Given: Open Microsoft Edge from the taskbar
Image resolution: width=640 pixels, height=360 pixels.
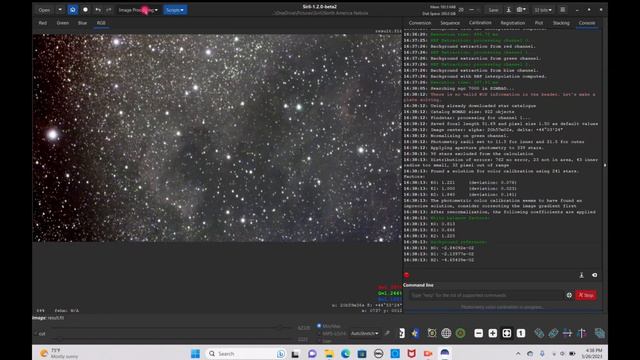Looking at the screenshot, I should [345, 353].
